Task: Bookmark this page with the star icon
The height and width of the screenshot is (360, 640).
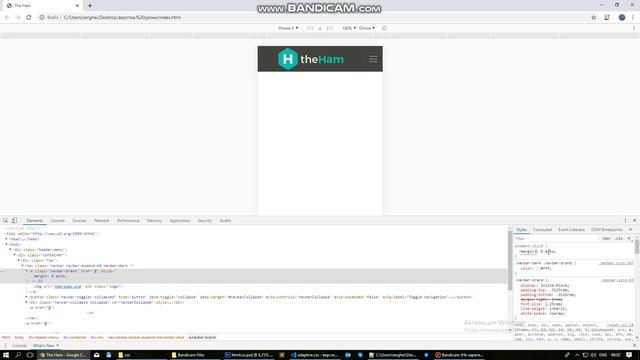Action: click(x=593, y=17)
